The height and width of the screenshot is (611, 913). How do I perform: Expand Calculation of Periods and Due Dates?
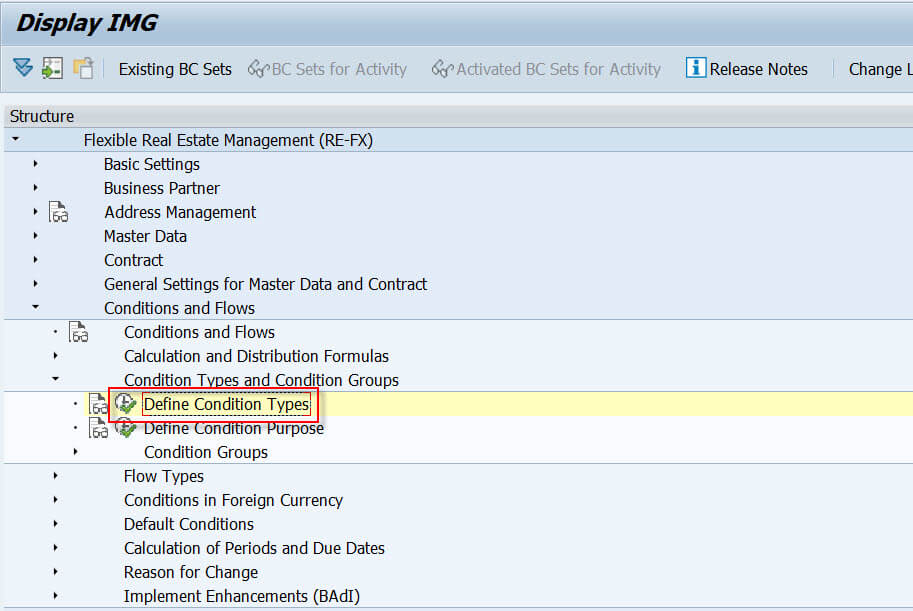(x=55, y=548)
